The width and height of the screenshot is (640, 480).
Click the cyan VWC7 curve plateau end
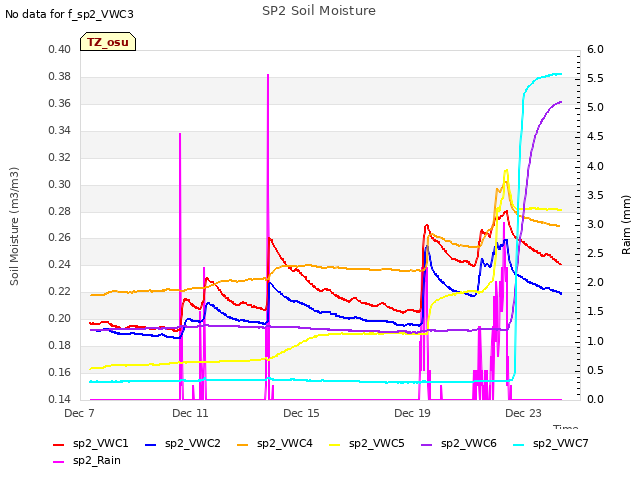click(560, 74)
